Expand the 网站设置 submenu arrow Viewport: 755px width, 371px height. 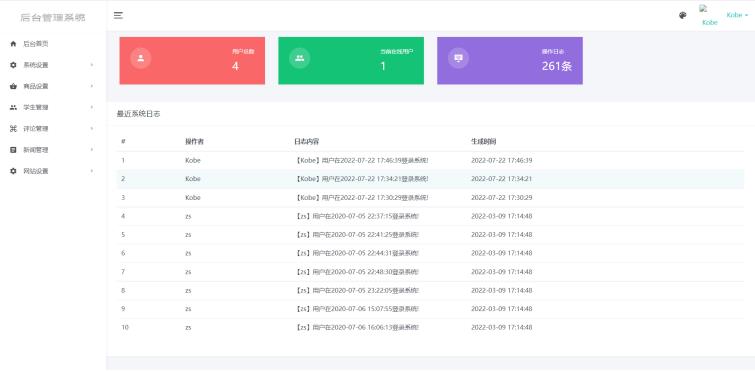tap(91, 171)
